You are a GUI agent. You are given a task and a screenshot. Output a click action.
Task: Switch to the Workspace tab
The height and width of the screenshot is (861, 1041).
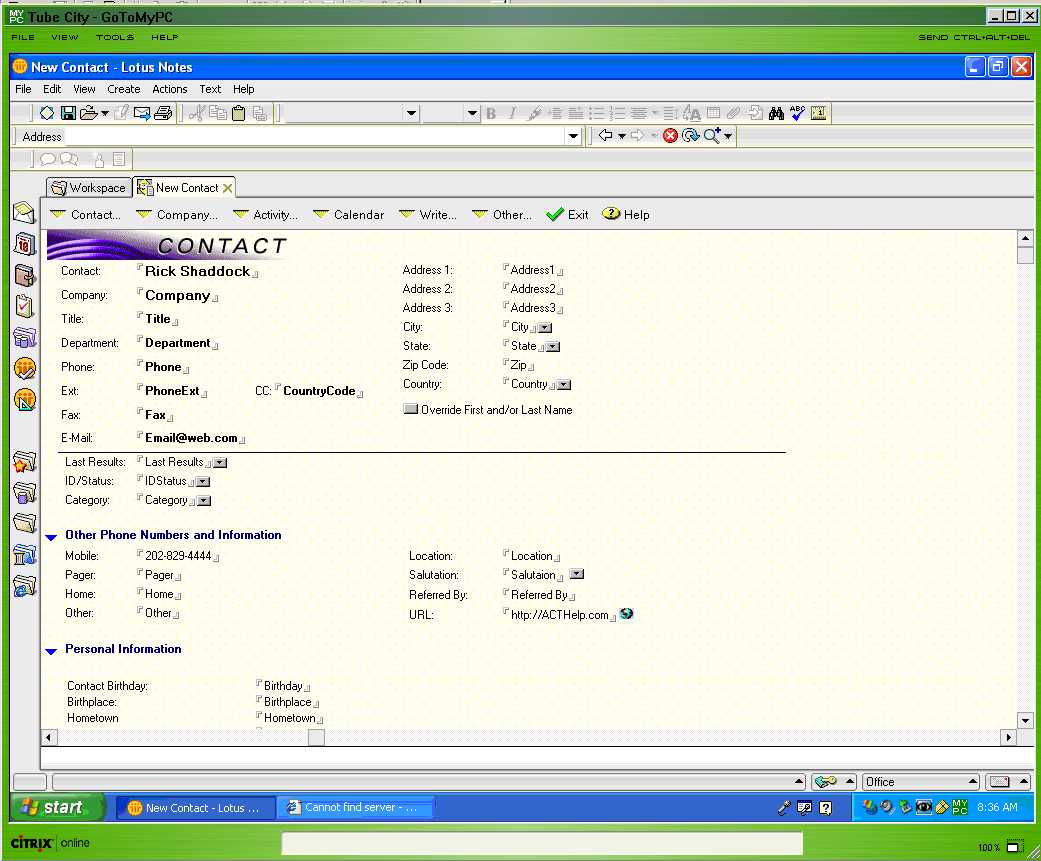[x=88, y=188]
